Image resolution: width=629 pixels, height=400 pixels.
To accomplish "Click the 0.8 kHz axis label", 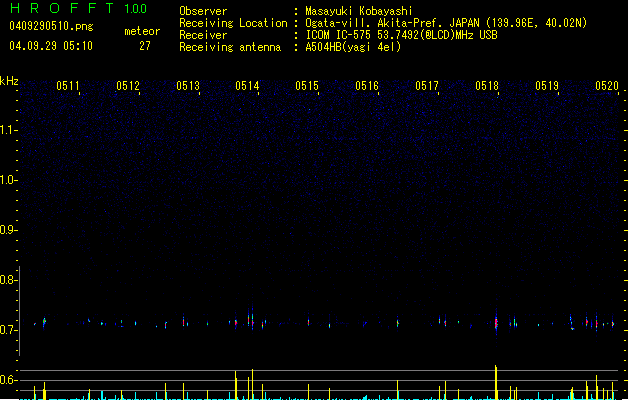I will pyautogui.click(x=8, y=280).
